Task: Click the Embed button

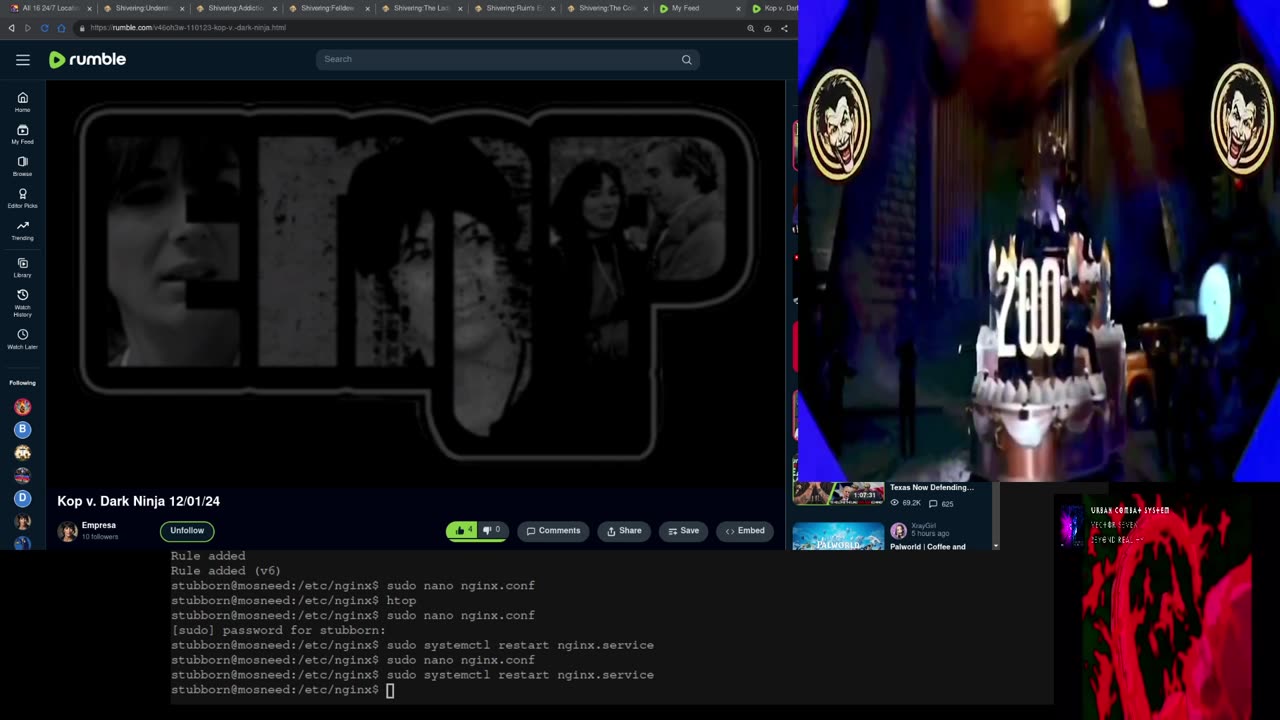Action: (x=745, y=531)
